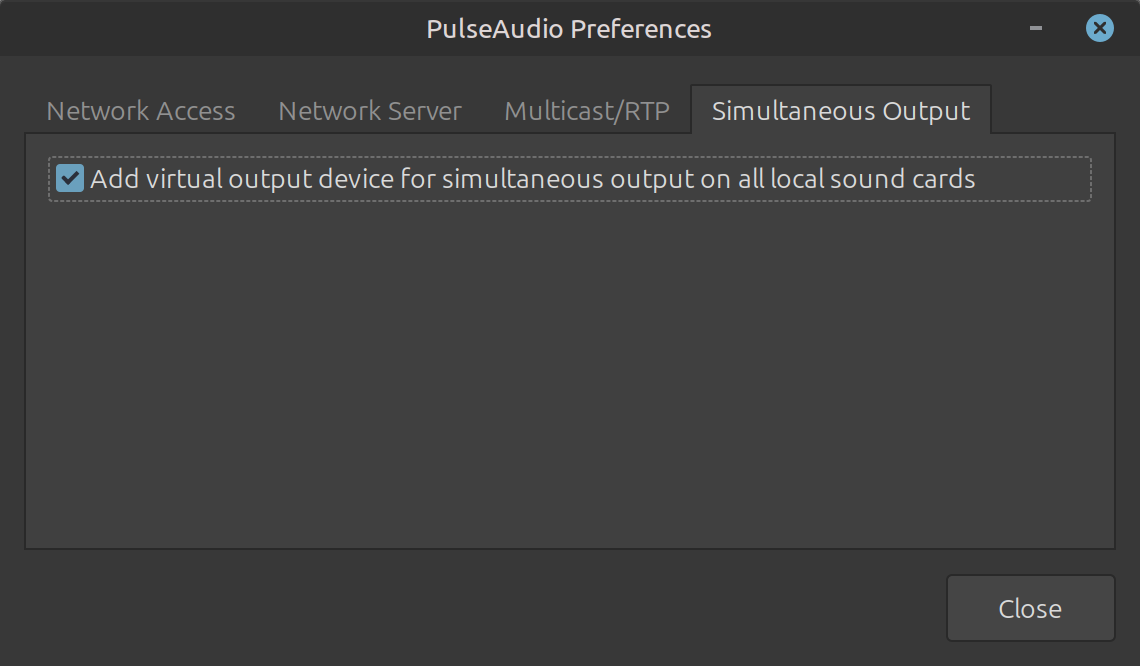The image size is (1140, 666).
Task: Dismiss the dialog with the Close button
Action: tap(1030, 608)
